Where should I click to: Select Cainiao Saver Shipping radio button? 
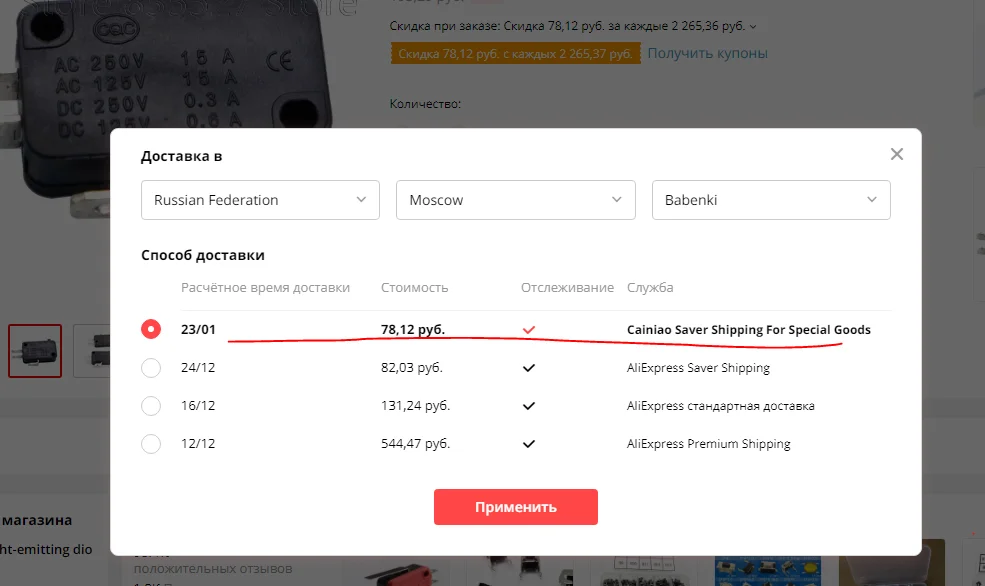(151, 330)
